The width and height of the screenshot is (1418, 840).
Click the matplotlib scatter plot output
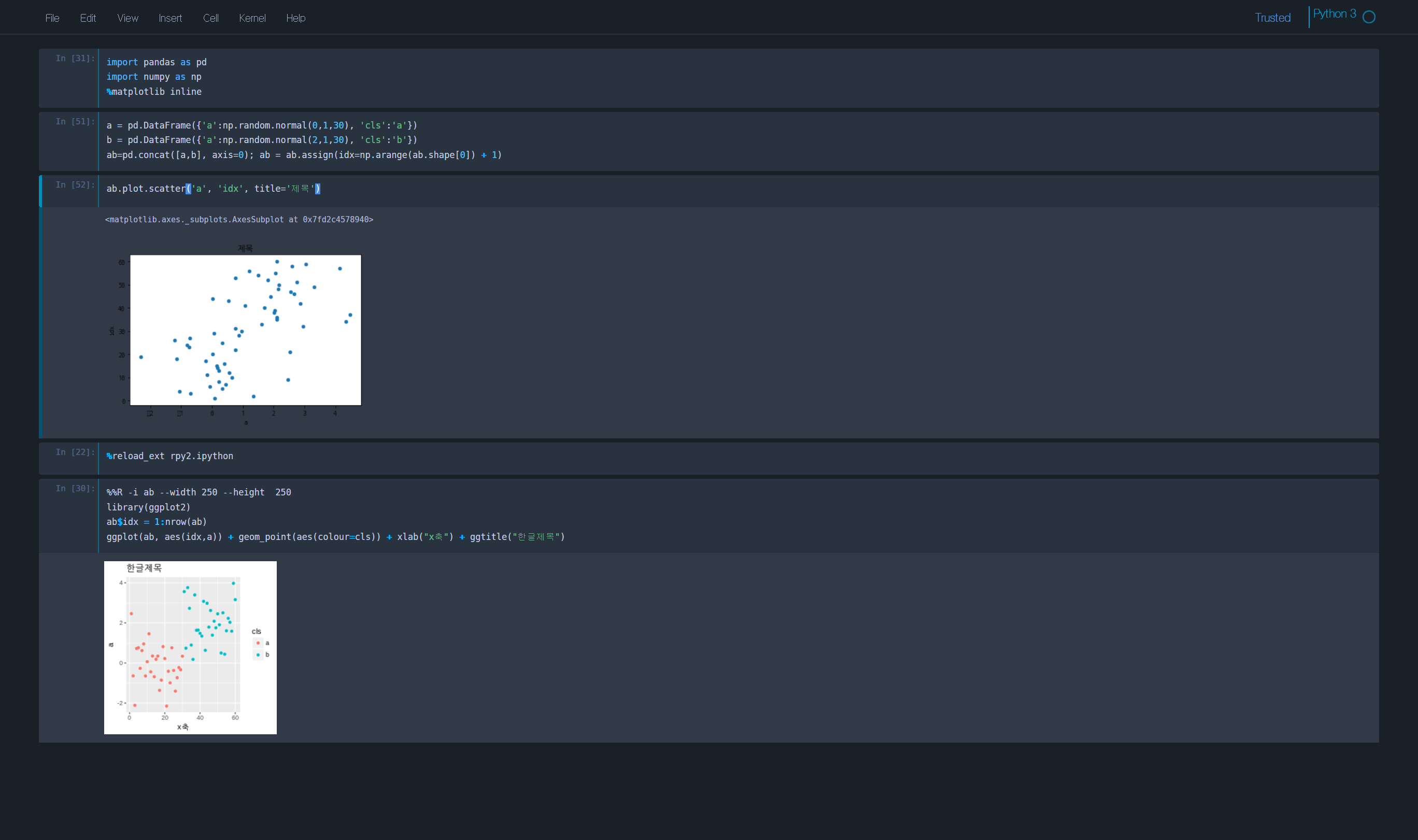245,330
